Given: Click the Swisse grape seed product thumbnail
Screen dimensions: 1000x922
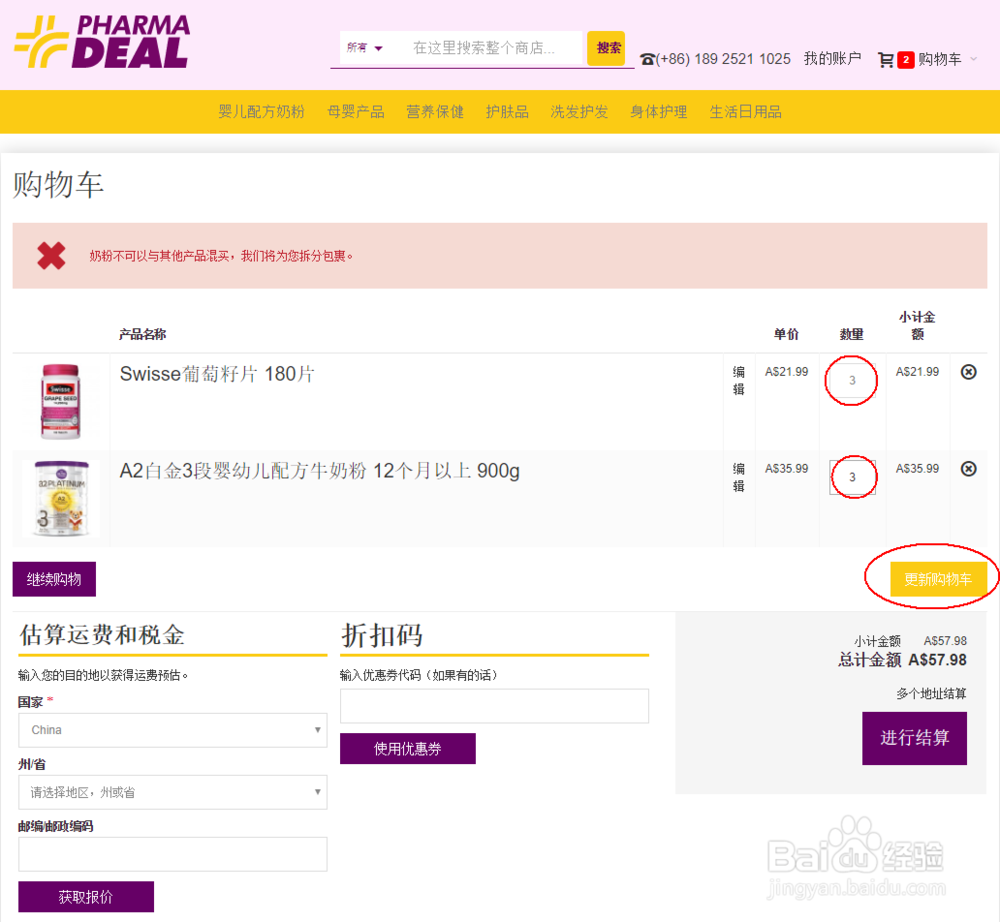Looking at the screenshot, I should pyautogui.click(x=61, y=401).
